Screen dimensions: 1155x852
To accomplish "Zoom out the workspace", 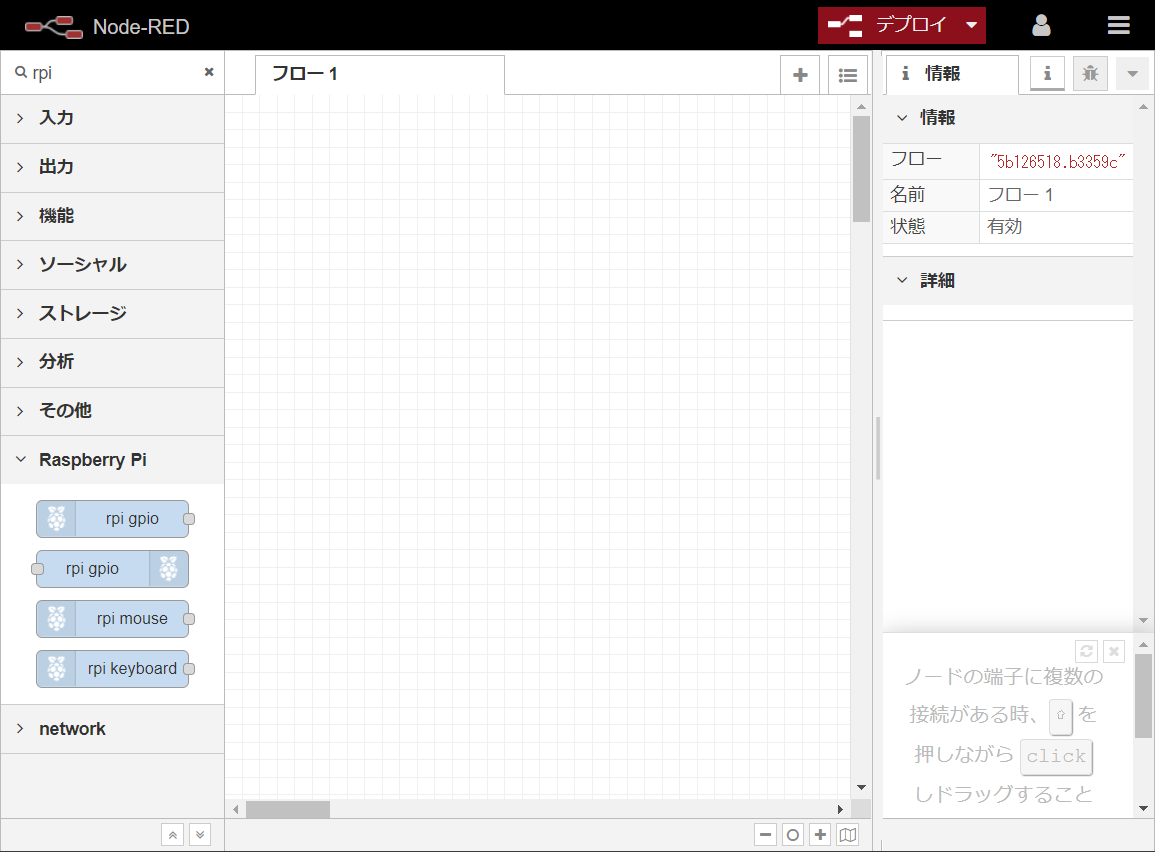I will tap(765, 835).
